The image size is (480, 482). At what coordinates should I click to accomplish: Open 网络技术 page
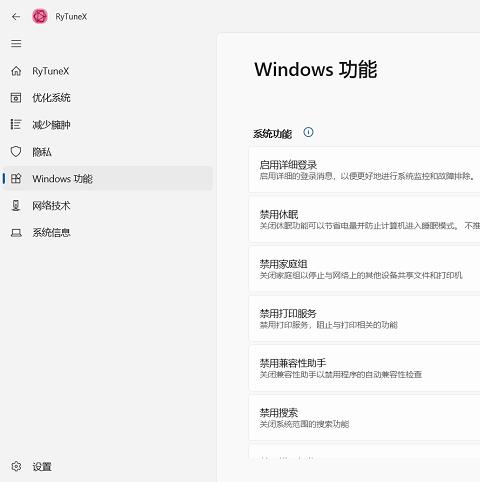107,206
